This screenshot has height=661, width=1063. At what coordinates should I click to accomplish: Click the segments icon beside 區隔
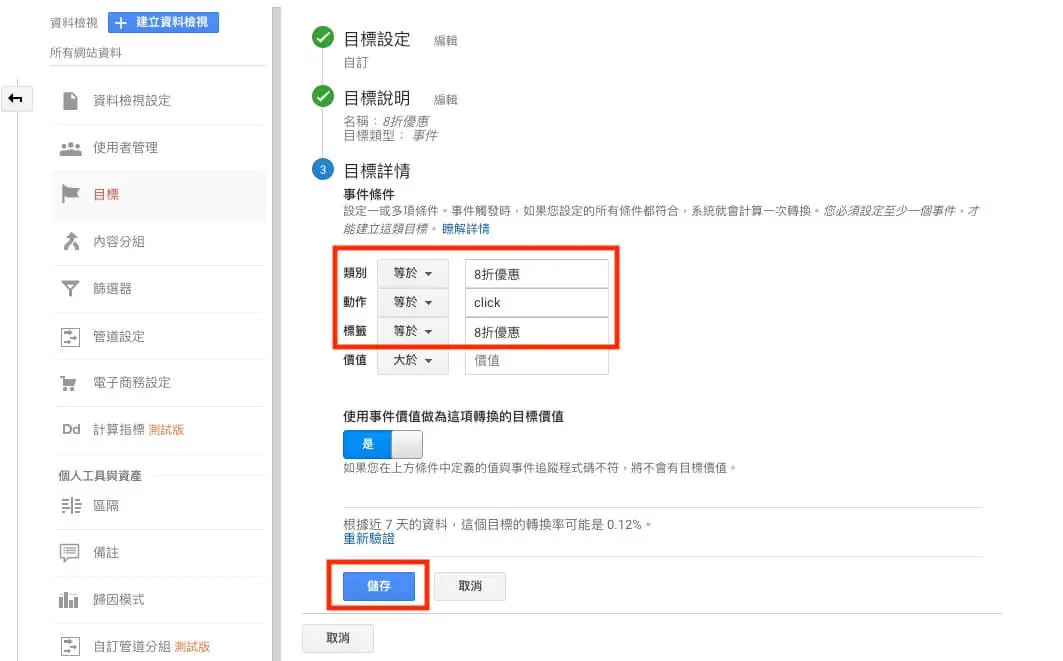(71, 506)
